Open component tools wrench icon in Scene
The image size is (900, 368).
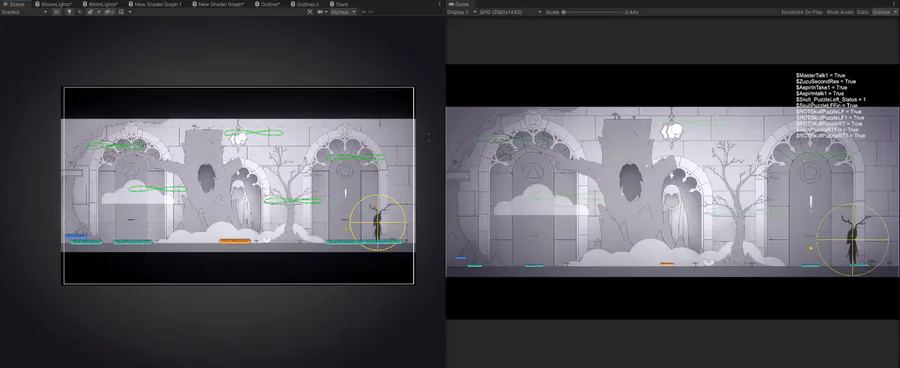(310, 11)
